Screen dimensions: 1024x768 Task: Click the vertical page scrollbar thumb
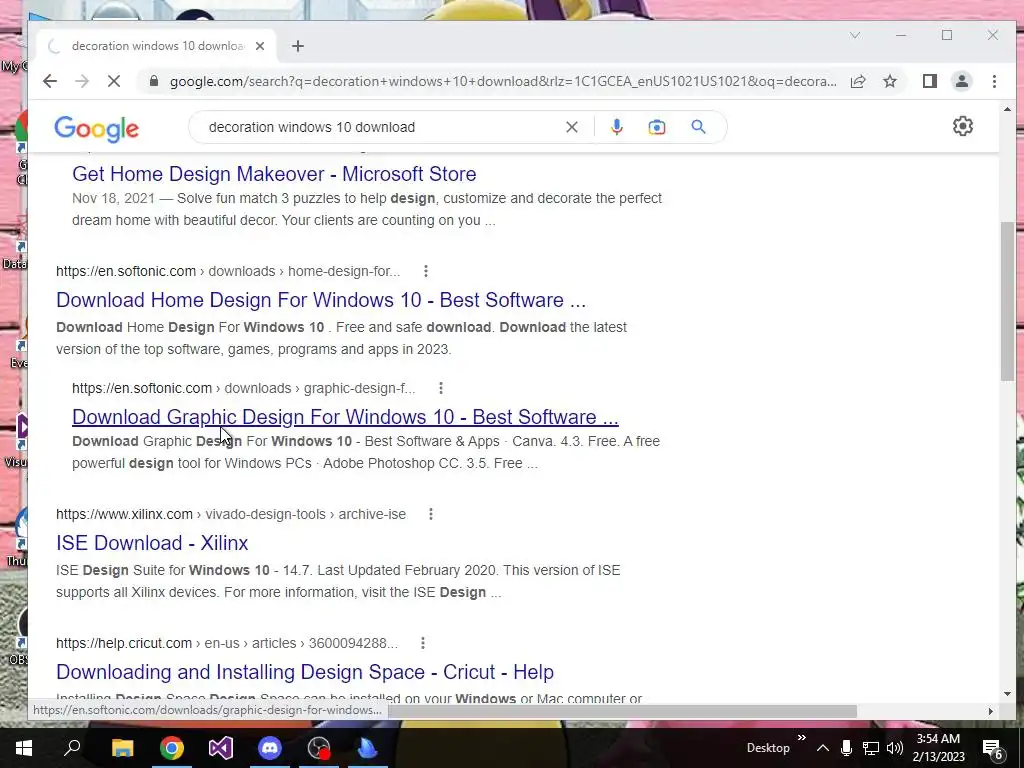(x=1007, y=300)
